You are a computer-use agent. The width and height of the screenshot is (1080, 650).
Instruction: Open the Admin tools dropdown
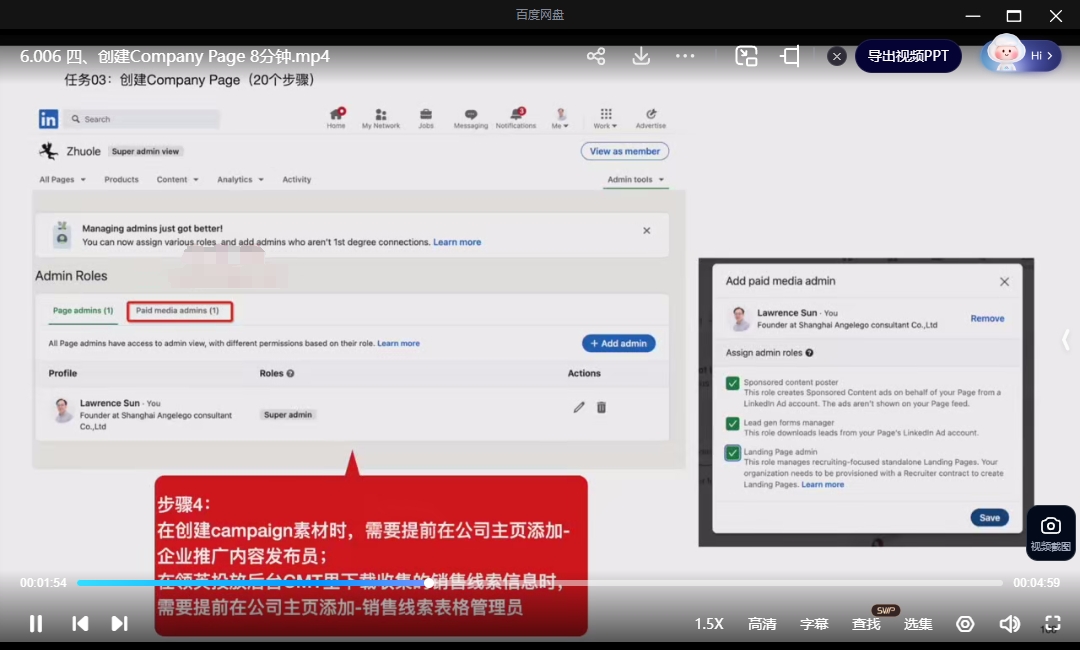(x=636, y=180)
